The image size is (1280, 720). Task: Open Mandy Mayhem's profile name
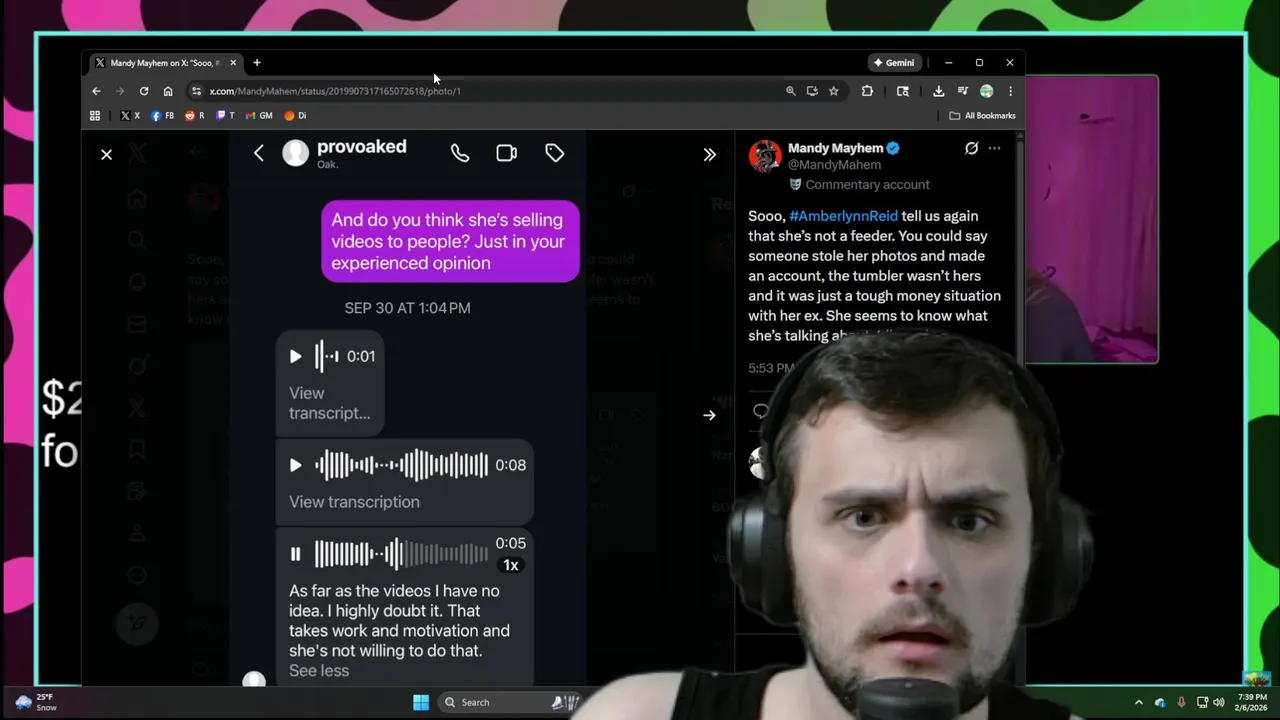pyautogui.click(x=835, y=148)
